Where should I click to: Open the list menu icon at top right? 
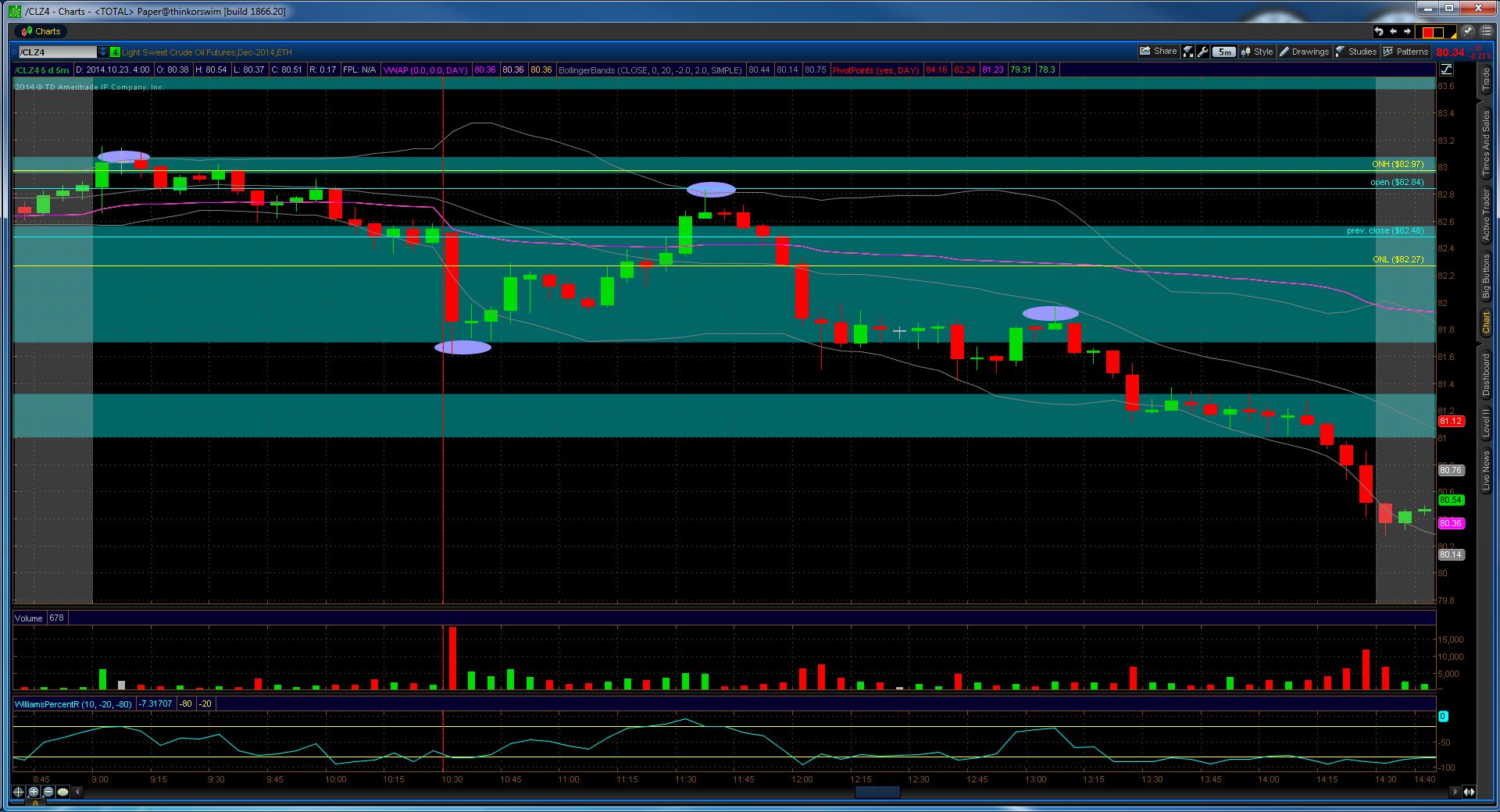click(x=1485, y=32)
